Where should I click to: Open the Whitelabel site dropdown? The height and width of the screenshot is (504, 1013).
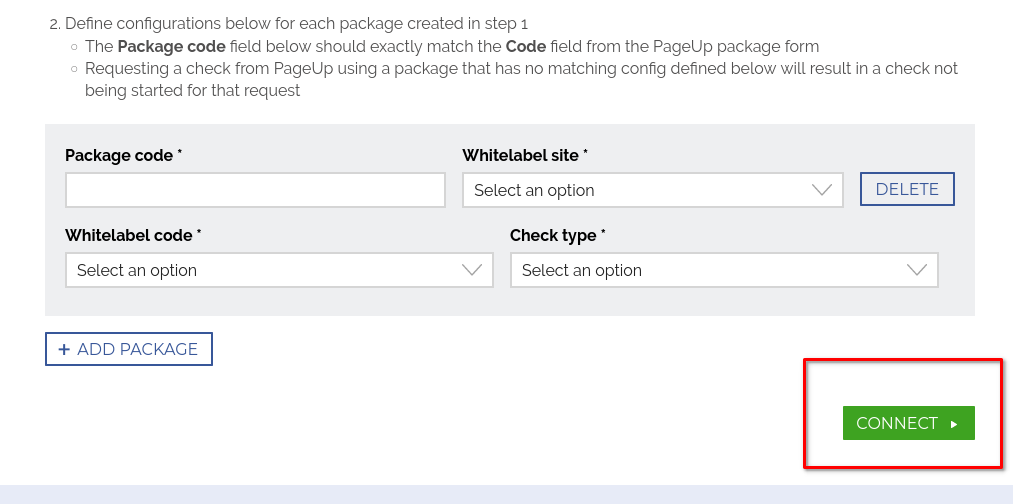tap(652, 190)
